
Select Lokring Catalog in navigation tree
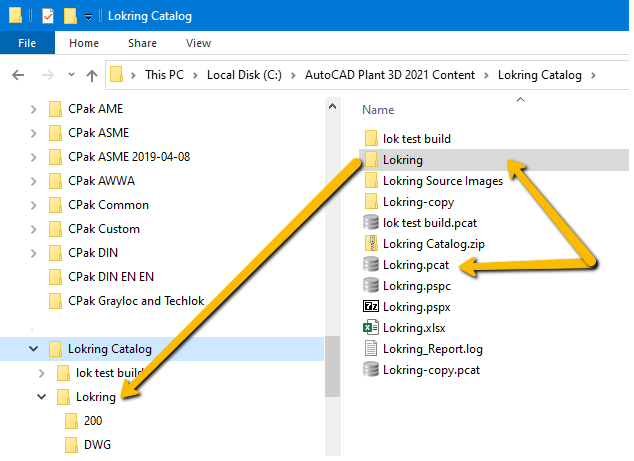(x=162, y=349)
